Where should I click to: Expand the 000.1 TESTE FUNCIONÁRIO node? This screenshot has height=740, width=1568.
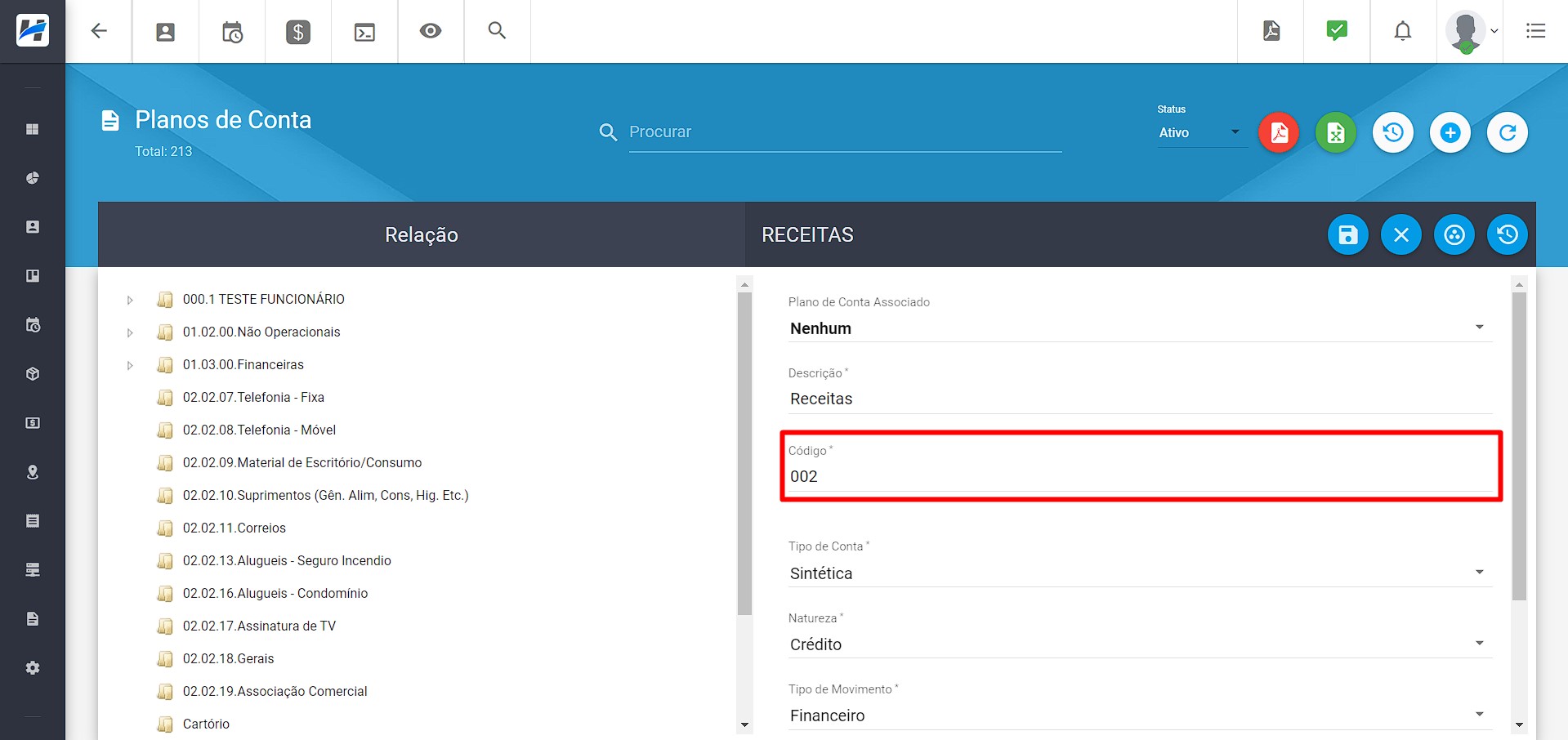tap(130, 300)
